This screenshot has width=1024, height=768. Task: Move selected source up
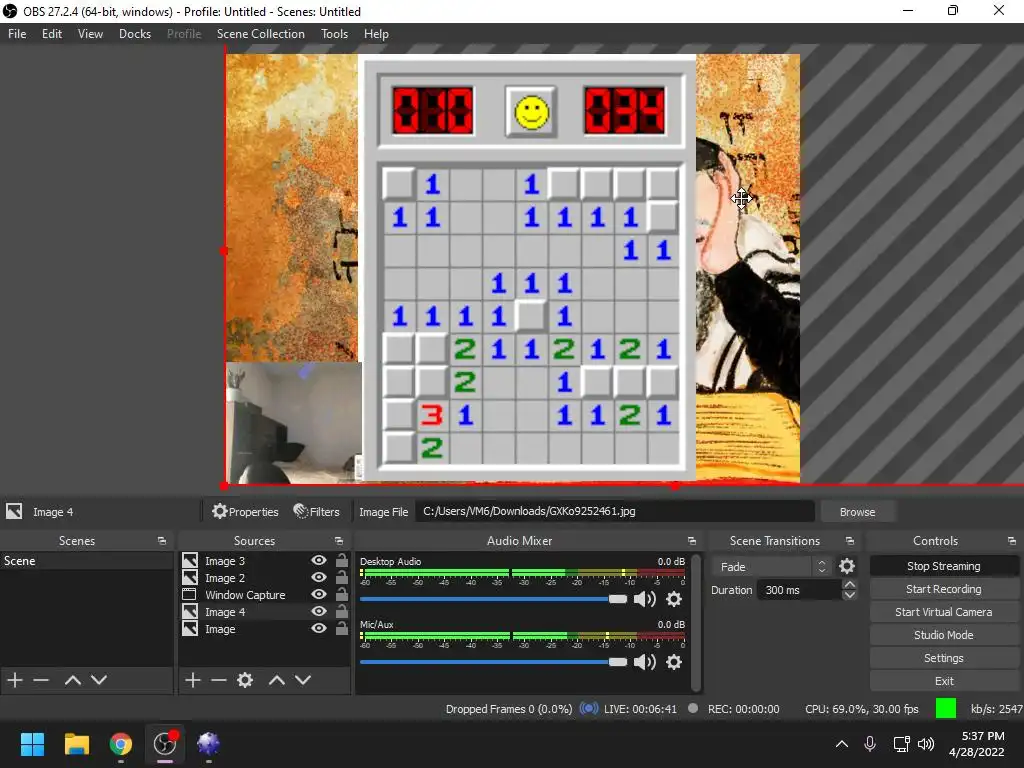coord(277,680)
